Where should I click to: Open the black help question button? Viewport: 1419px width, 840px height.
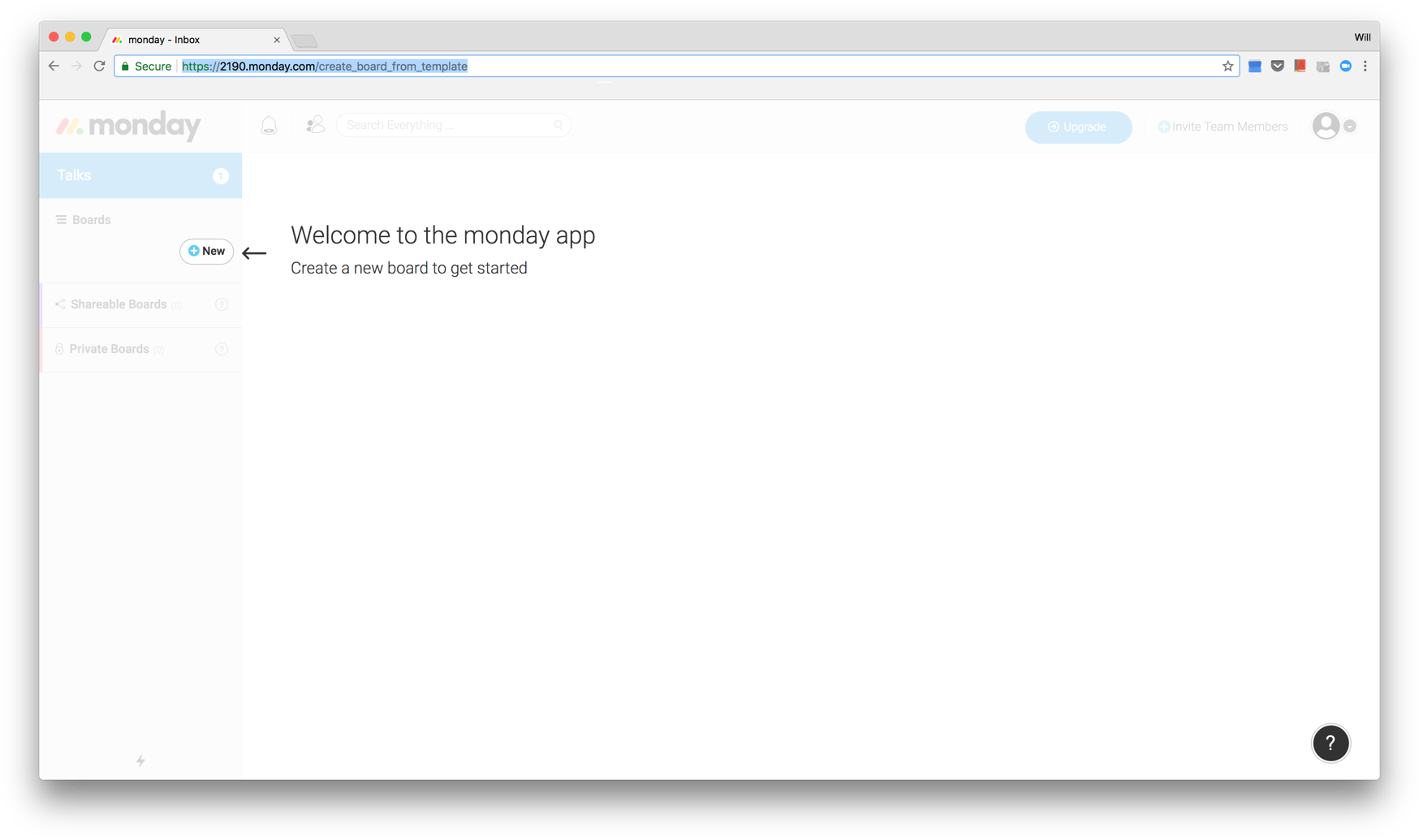tap(1331, 743)
